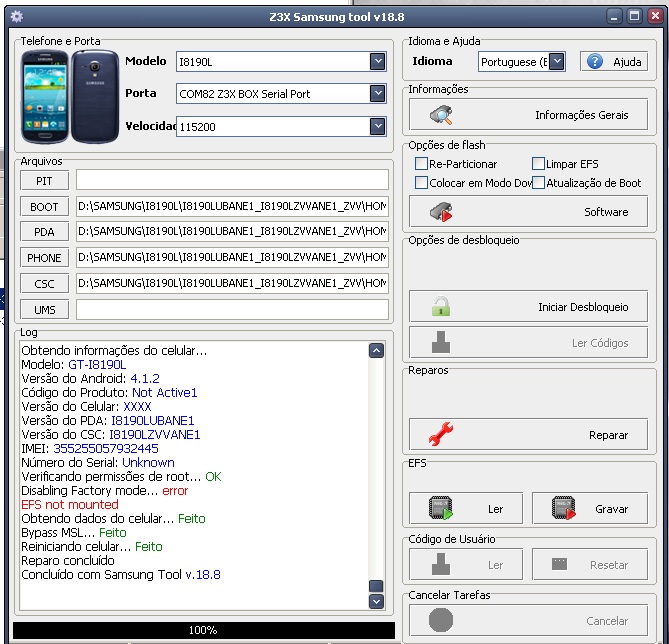Click the green padlock unlock icon
The image size is (669, 644).
(441, 306)
